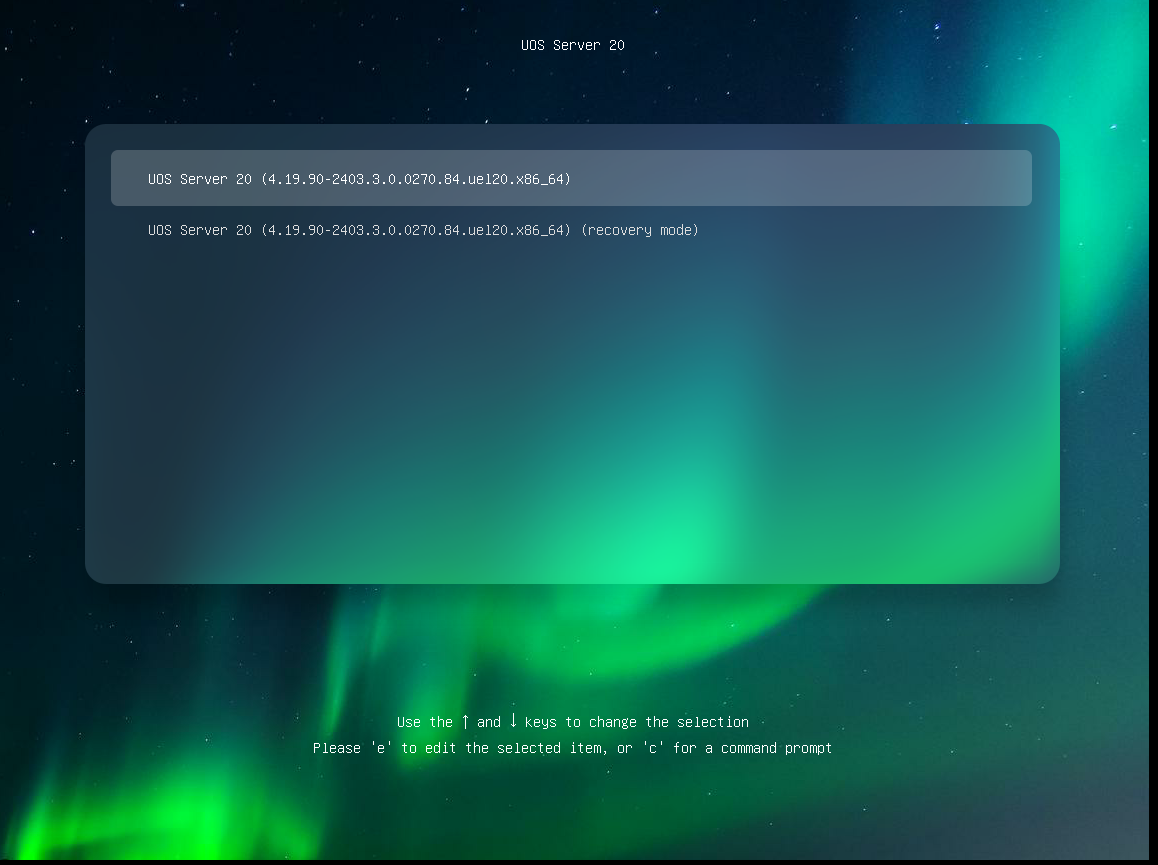Click the 'command prompt' text at bottom
This screenshot has height=865, width=1158.
776,748
